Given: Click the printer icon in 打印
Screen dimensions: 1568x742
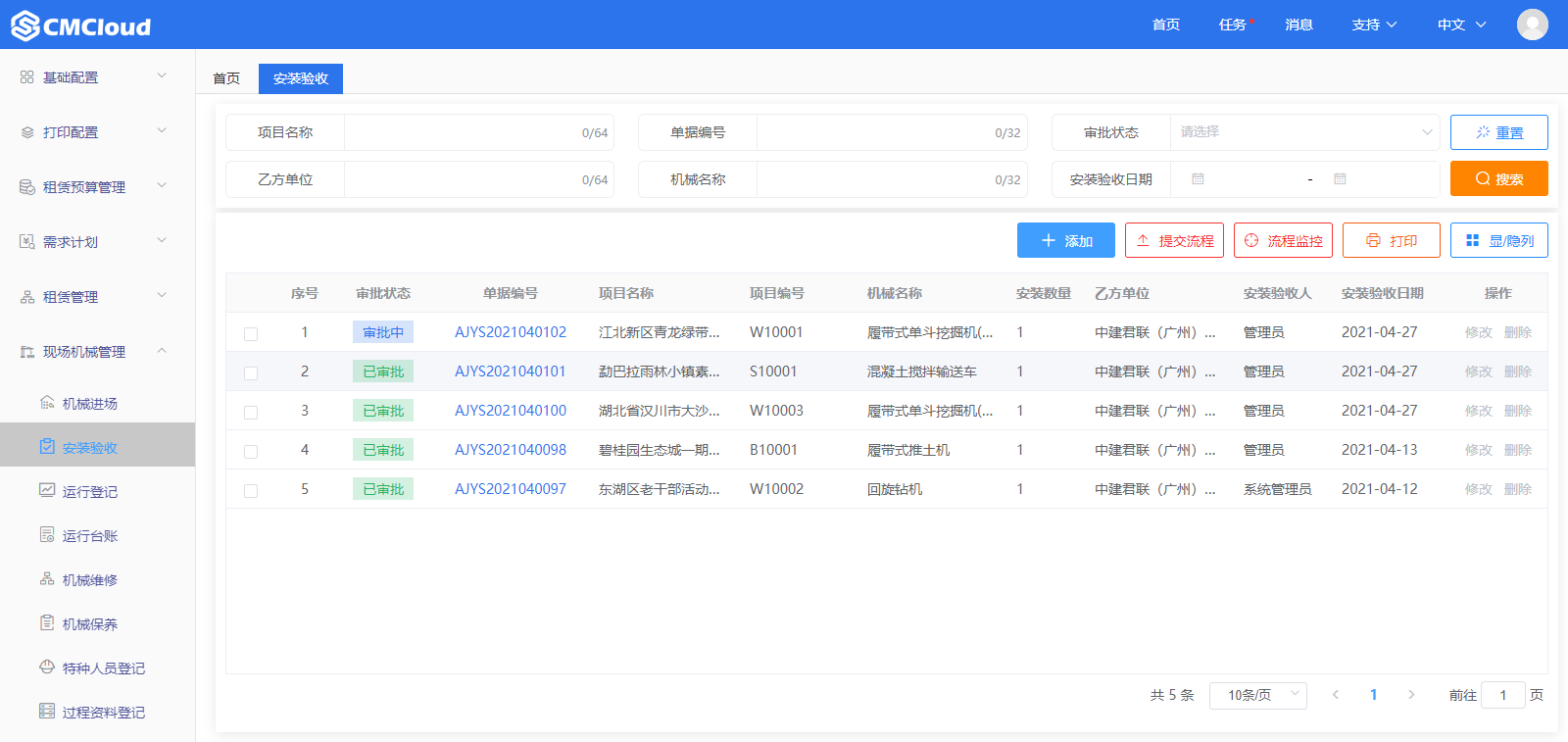Looking at the screenshot, I should (x=1373, y=240).
